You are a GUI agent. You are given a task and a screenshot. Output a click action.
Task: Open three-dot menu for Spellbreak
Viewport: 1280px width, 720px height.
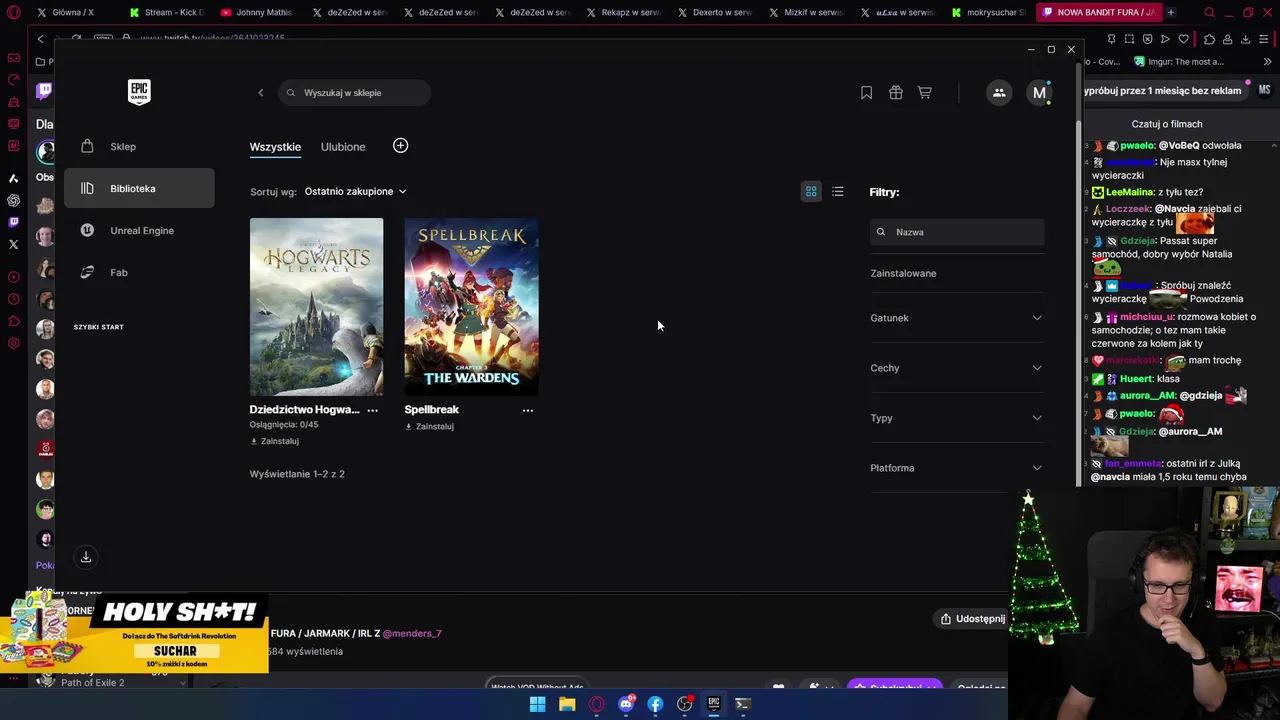(528, 410)
